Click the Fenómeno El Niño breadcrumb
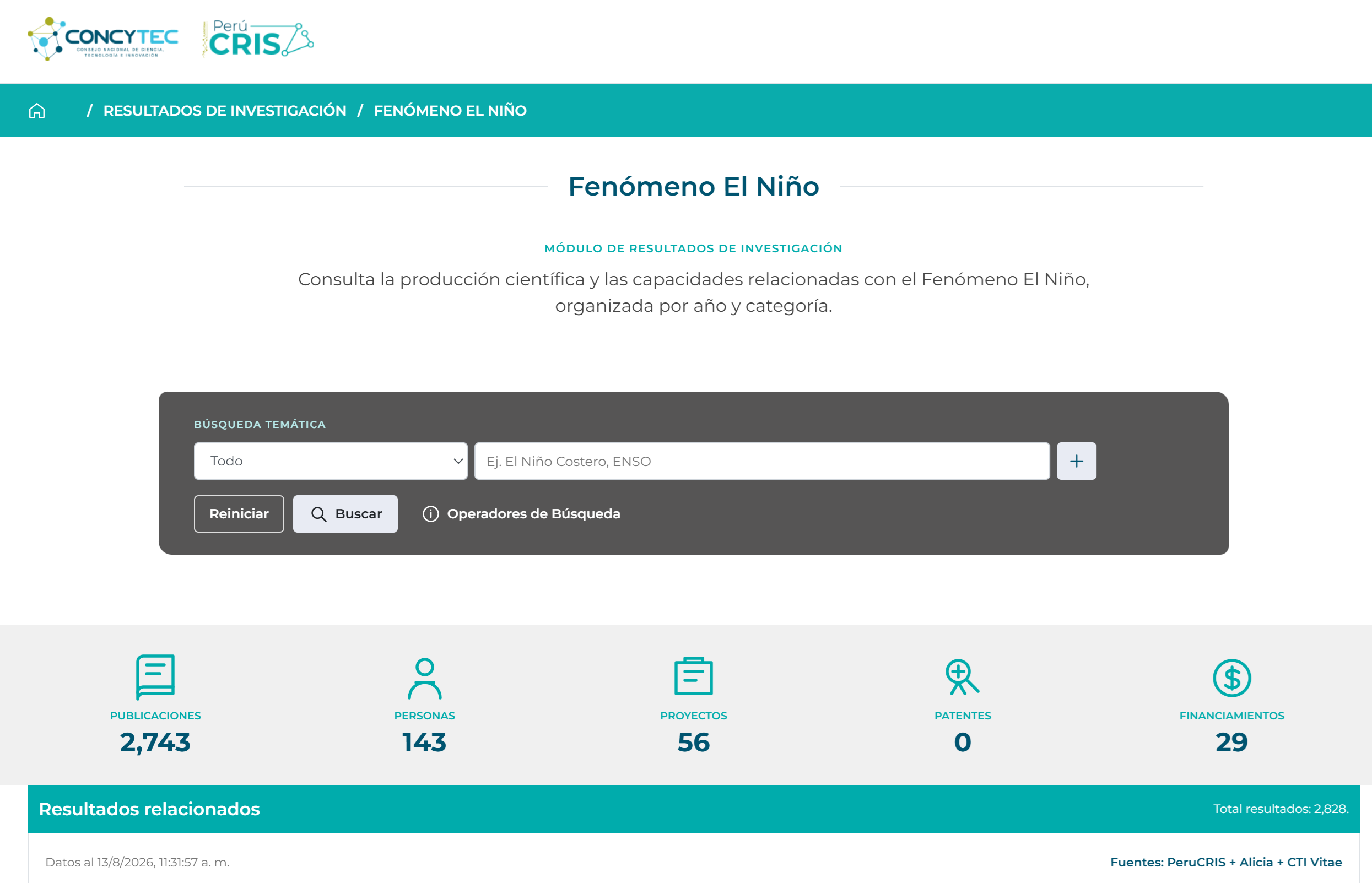This screenshot has height=883, width=1372. (450, 111)
